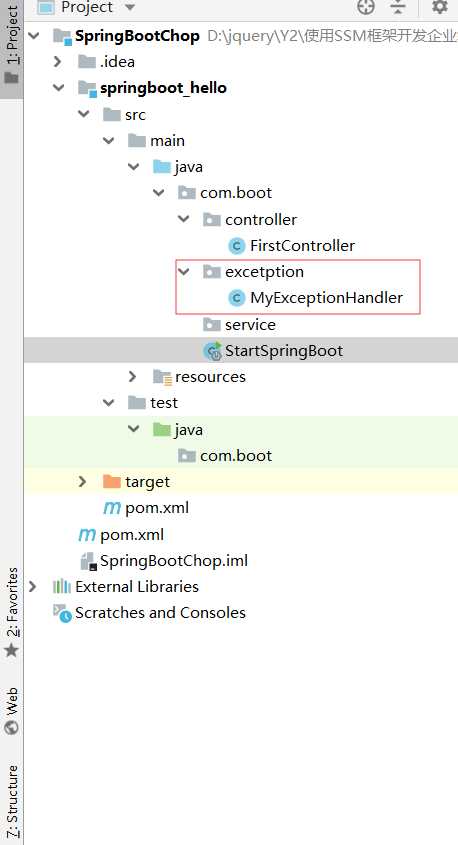
Task: Click the Scratches and Consoles icon
Action: point(62,613)
